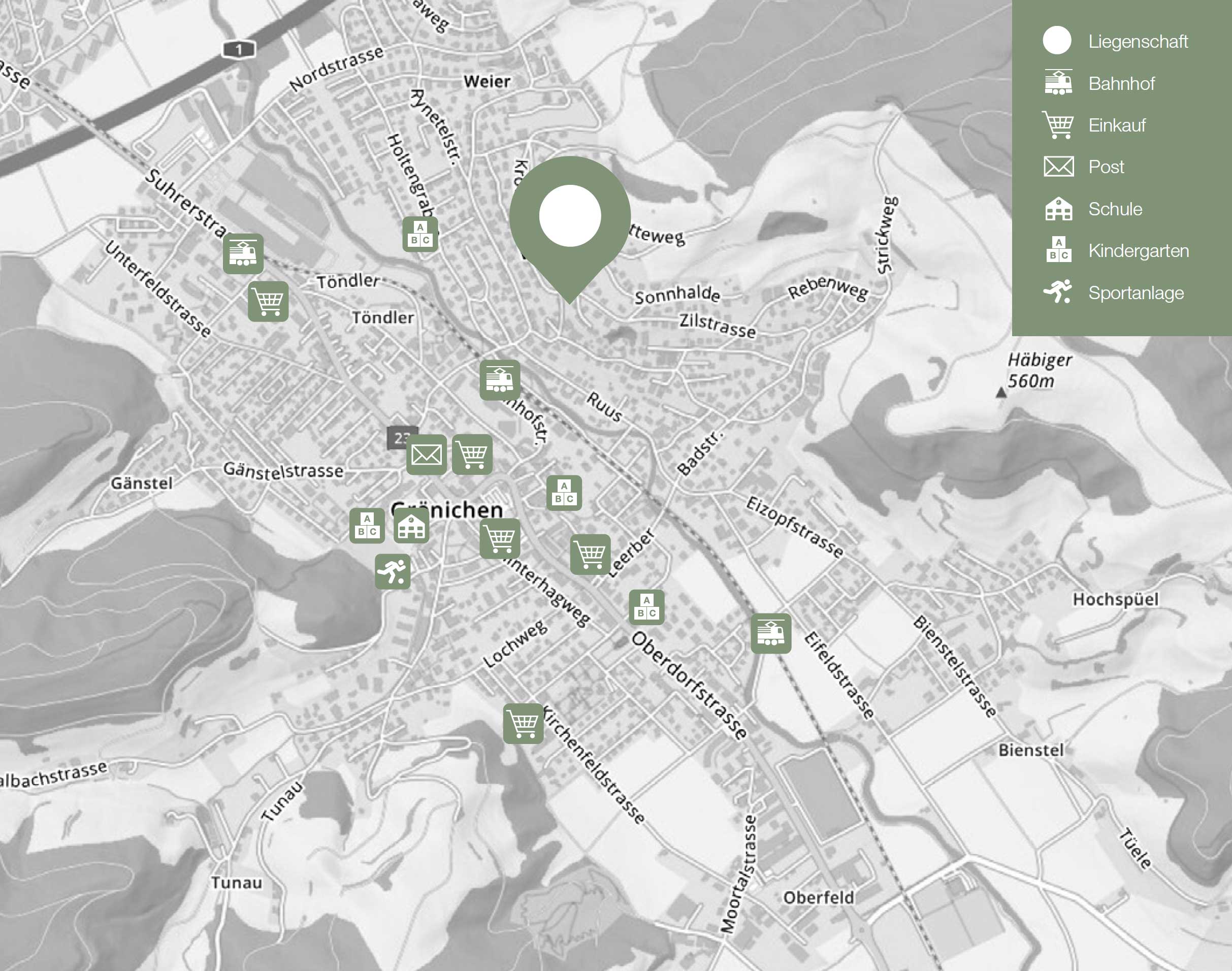Click train station icon near Bahnhofstrasse
This screenshot has height=971, width=1232.
pyautogui.click(x=499, y=380)
